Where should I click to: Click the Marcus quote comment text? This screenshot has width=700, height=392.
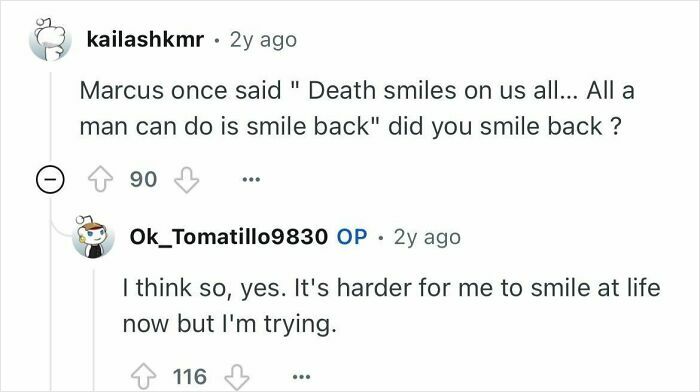(357, 108)
